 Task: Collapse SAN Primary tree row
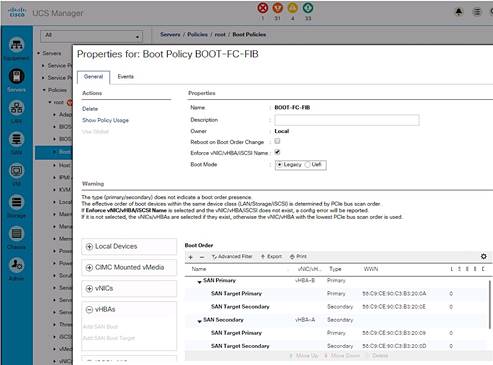(199, 282)
